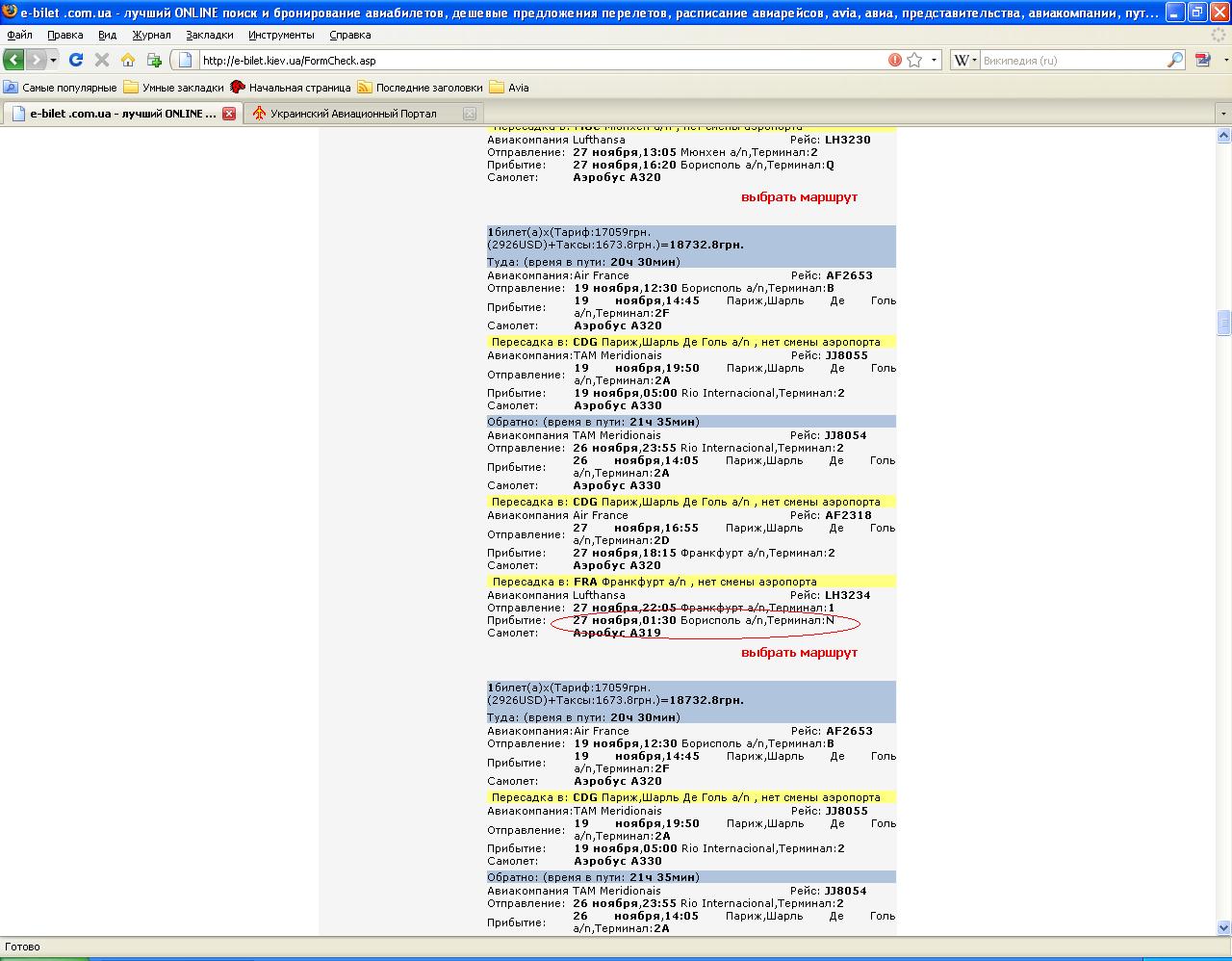Bookmark this page with the star icon
This screenshot has height=961, width=1232.
coord(914,60)
